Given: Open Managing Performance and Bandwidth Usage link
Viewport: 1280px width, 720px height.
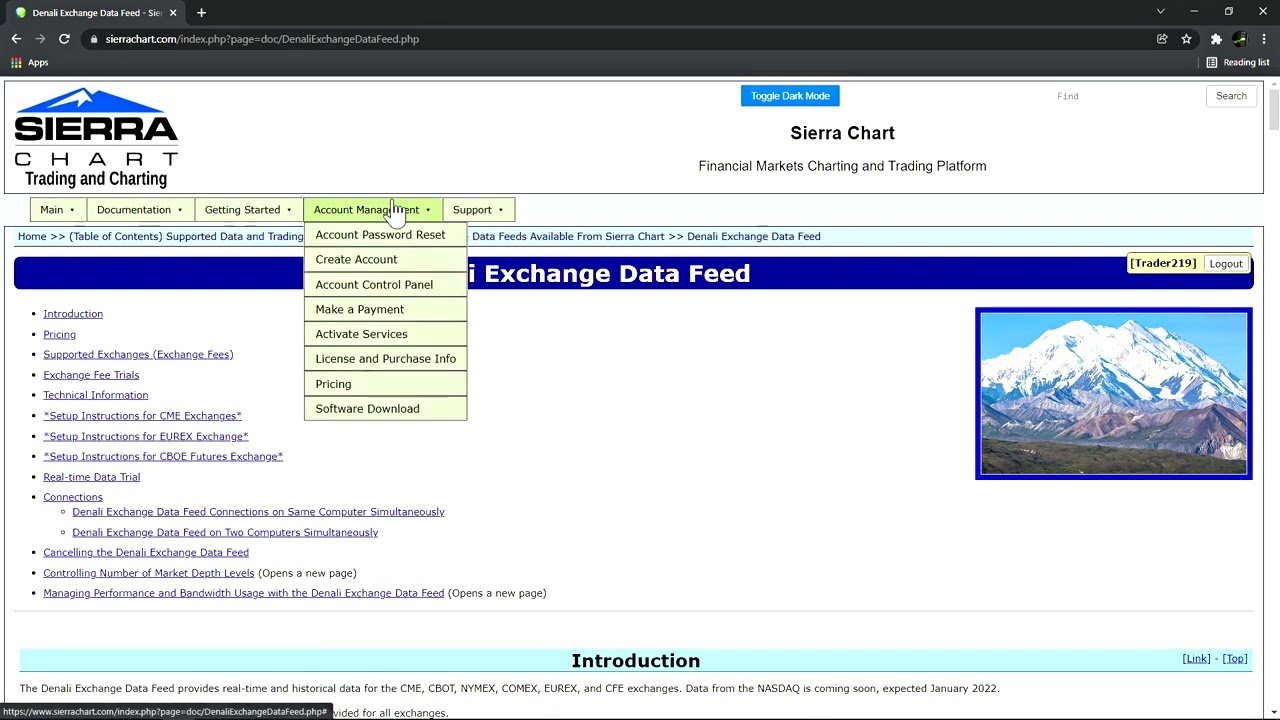Looking at the screenshot, I should coord(243,594).
